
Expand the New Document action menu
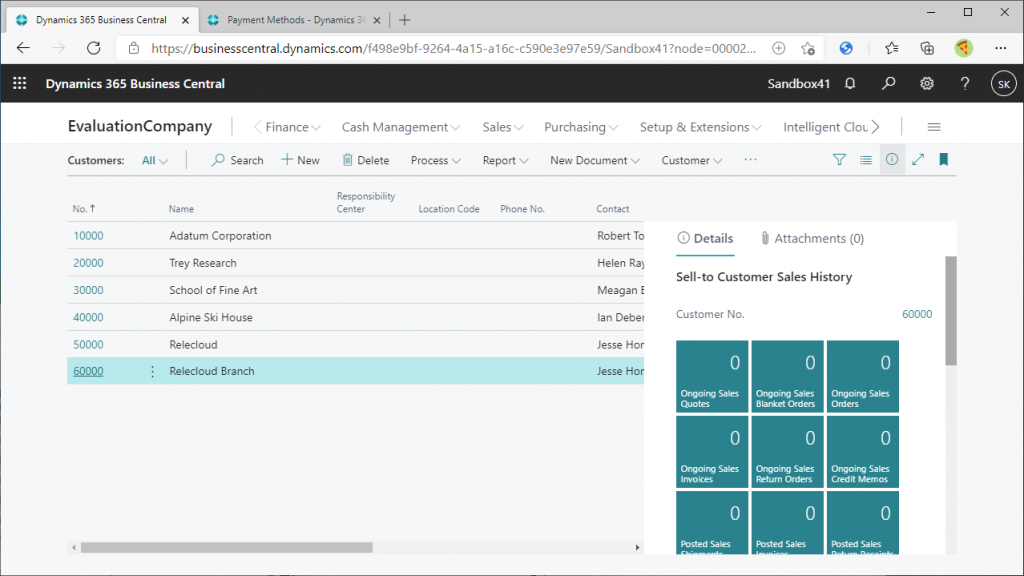click(x=595, y=161)
